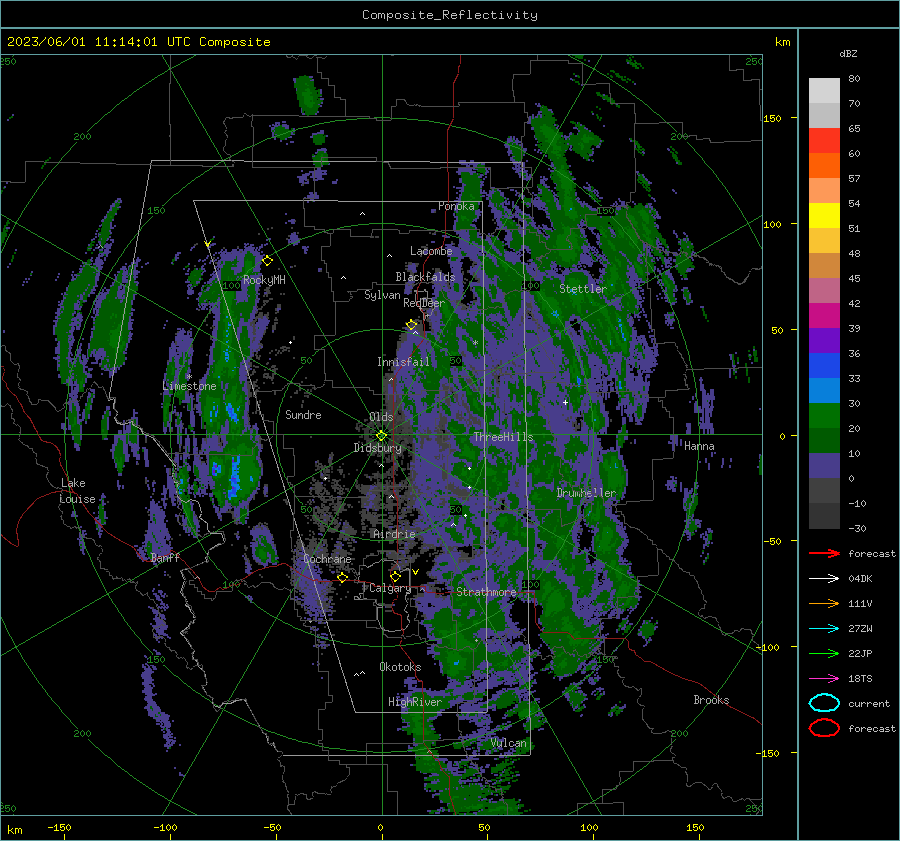The height and width of the screenshot is (841, 900).
Task: Pick the purple swatch between 39 and 36 dBZ
Action: tap(824, 340)
